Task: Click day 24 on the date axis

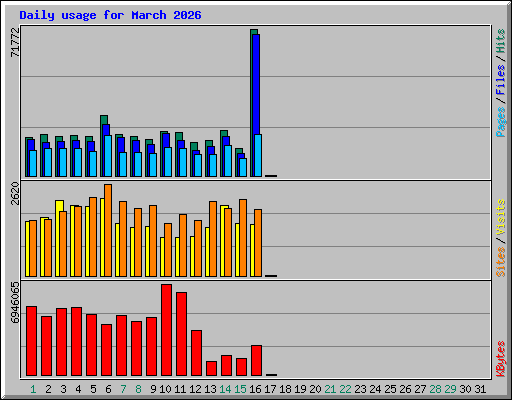Action: click(x=375, y=389)
